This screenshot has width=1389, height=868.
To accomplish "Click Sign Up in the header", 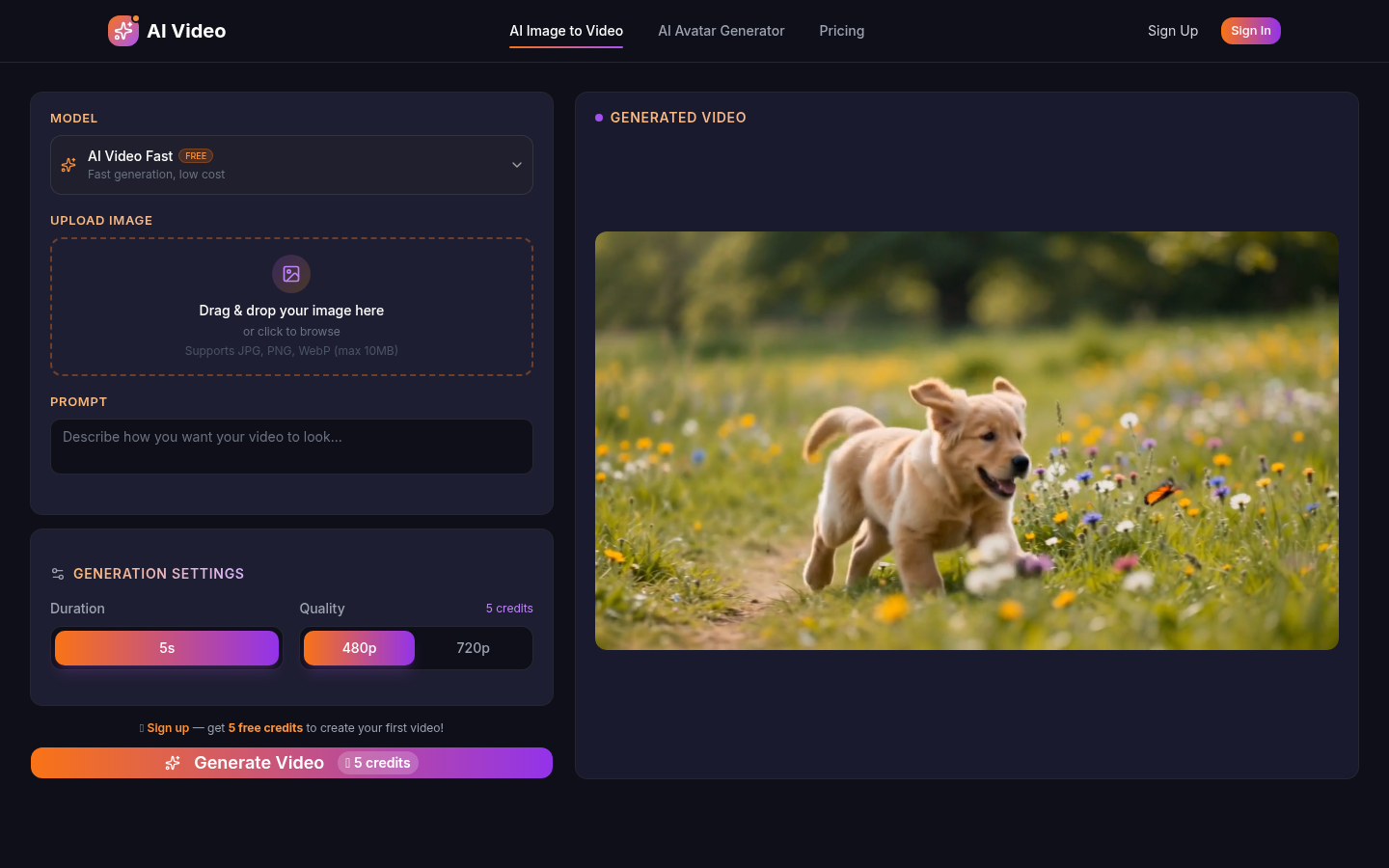I will (x=1173, y=31).
